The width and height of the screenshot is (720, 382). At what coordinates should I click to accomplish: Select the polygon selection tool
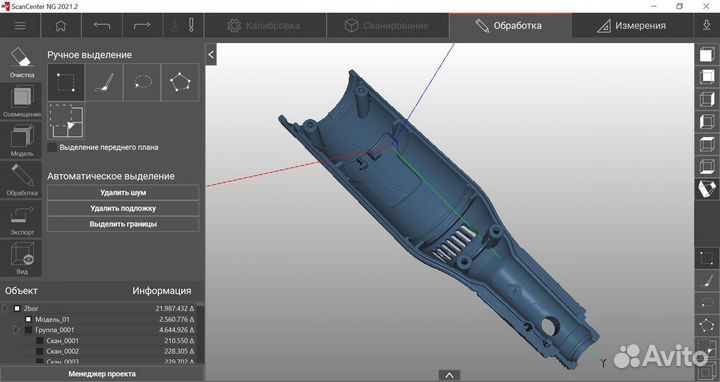click(x=180, y=82)
